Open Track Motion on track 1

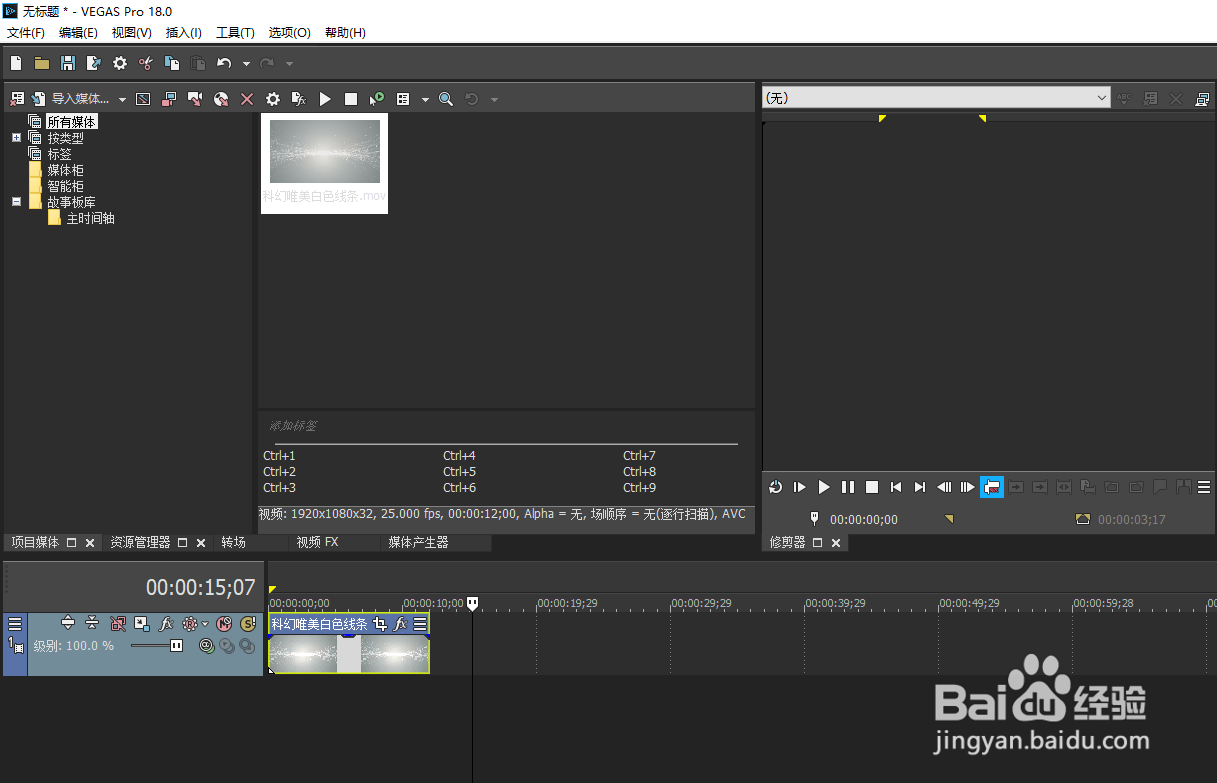point(142,623)
